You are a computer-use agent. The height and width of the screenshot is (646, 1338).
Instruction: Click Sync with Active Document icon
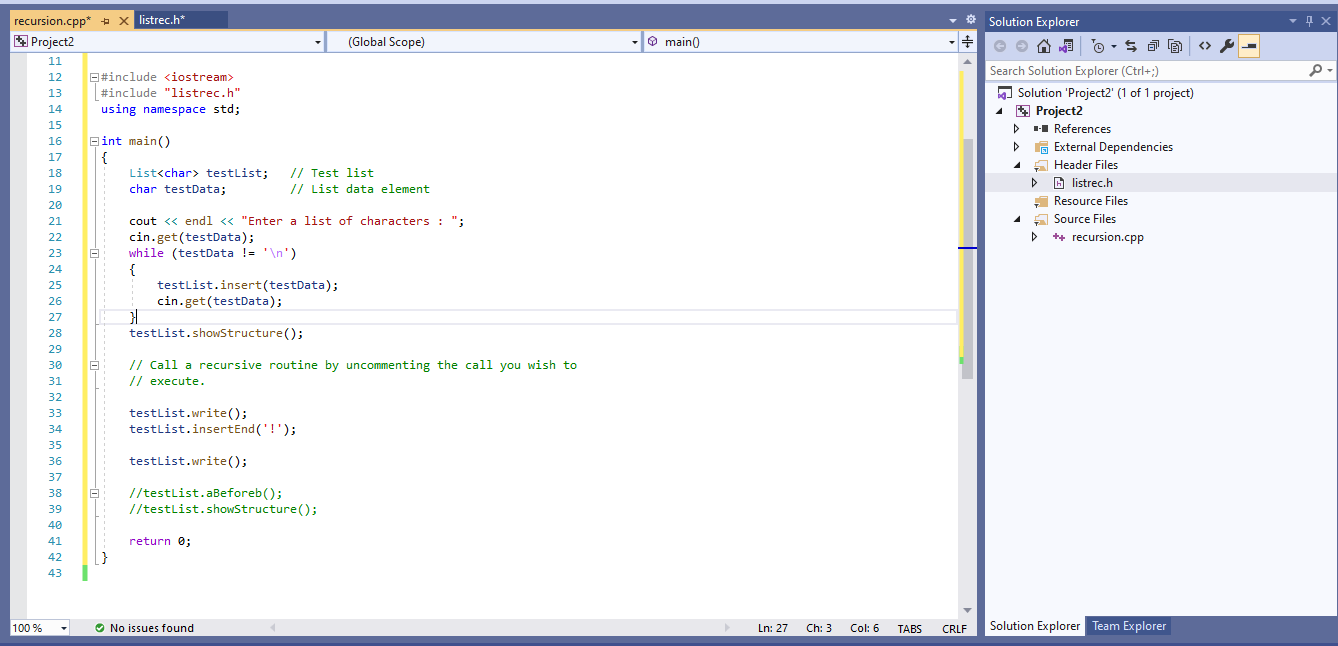[x=1130, y=46]
